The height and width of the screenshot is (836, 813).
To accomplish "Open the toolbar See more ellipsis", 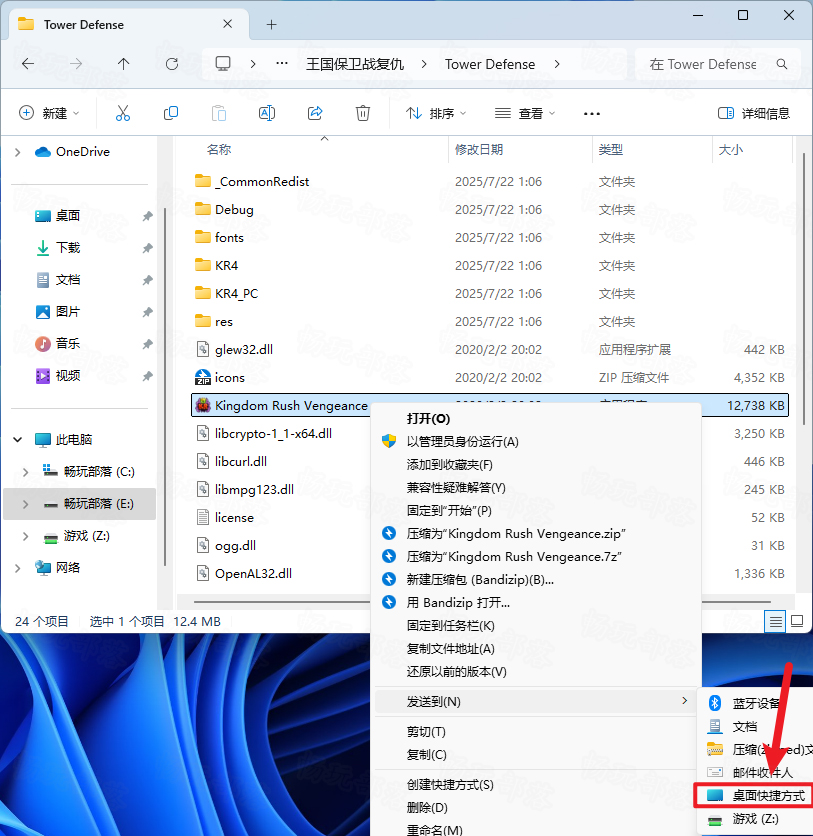I will tap(592, 114).
